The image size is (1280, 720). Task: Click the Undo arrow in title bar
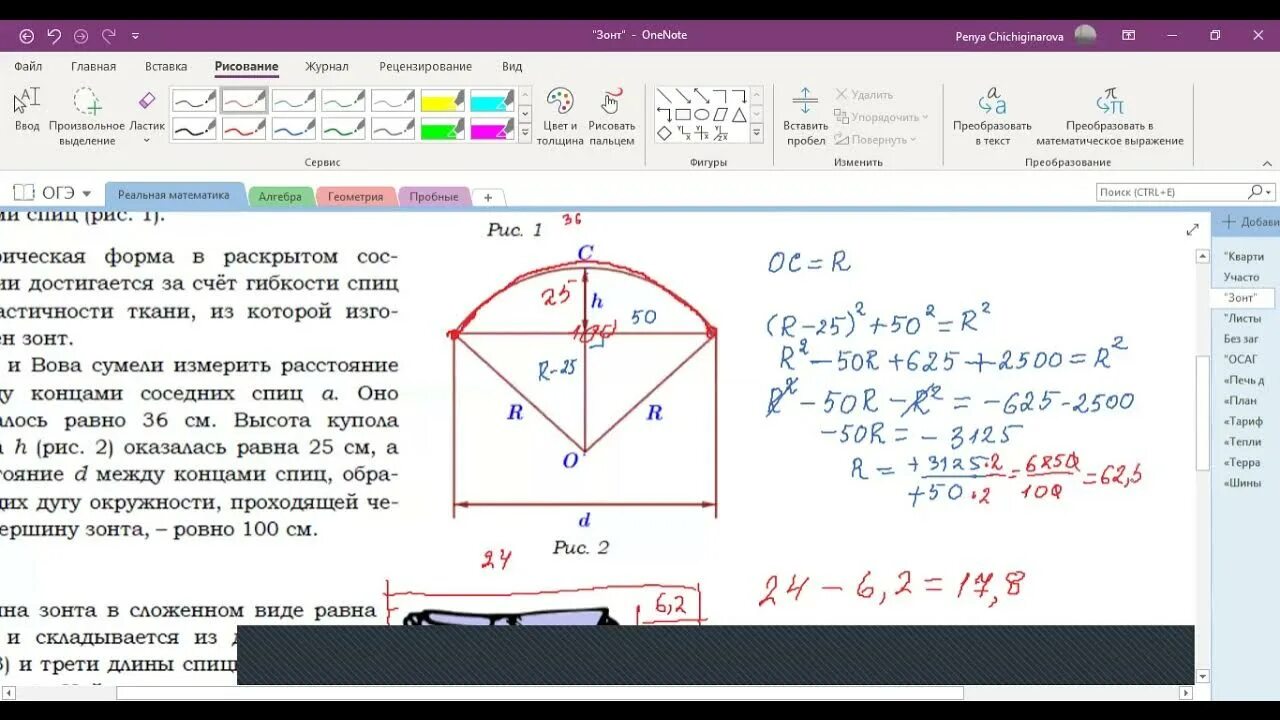pyautogui.click(x=54, y=36)
